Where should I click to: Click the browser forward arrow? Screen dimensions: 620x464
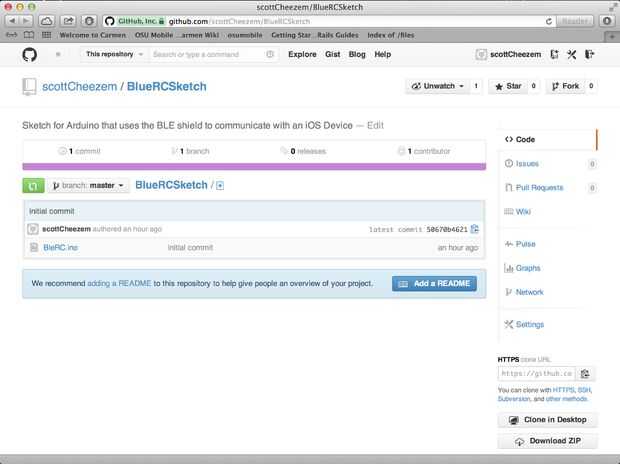(x=26, y=21)
